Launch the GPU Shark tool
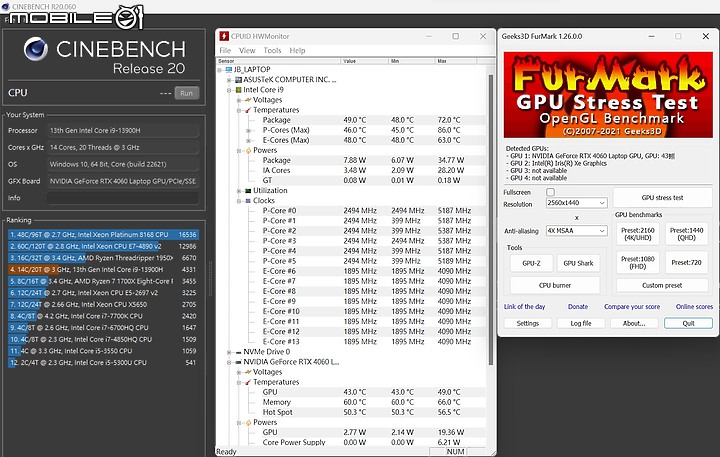Viewport: 720px width, 457px height. (578, 263)
